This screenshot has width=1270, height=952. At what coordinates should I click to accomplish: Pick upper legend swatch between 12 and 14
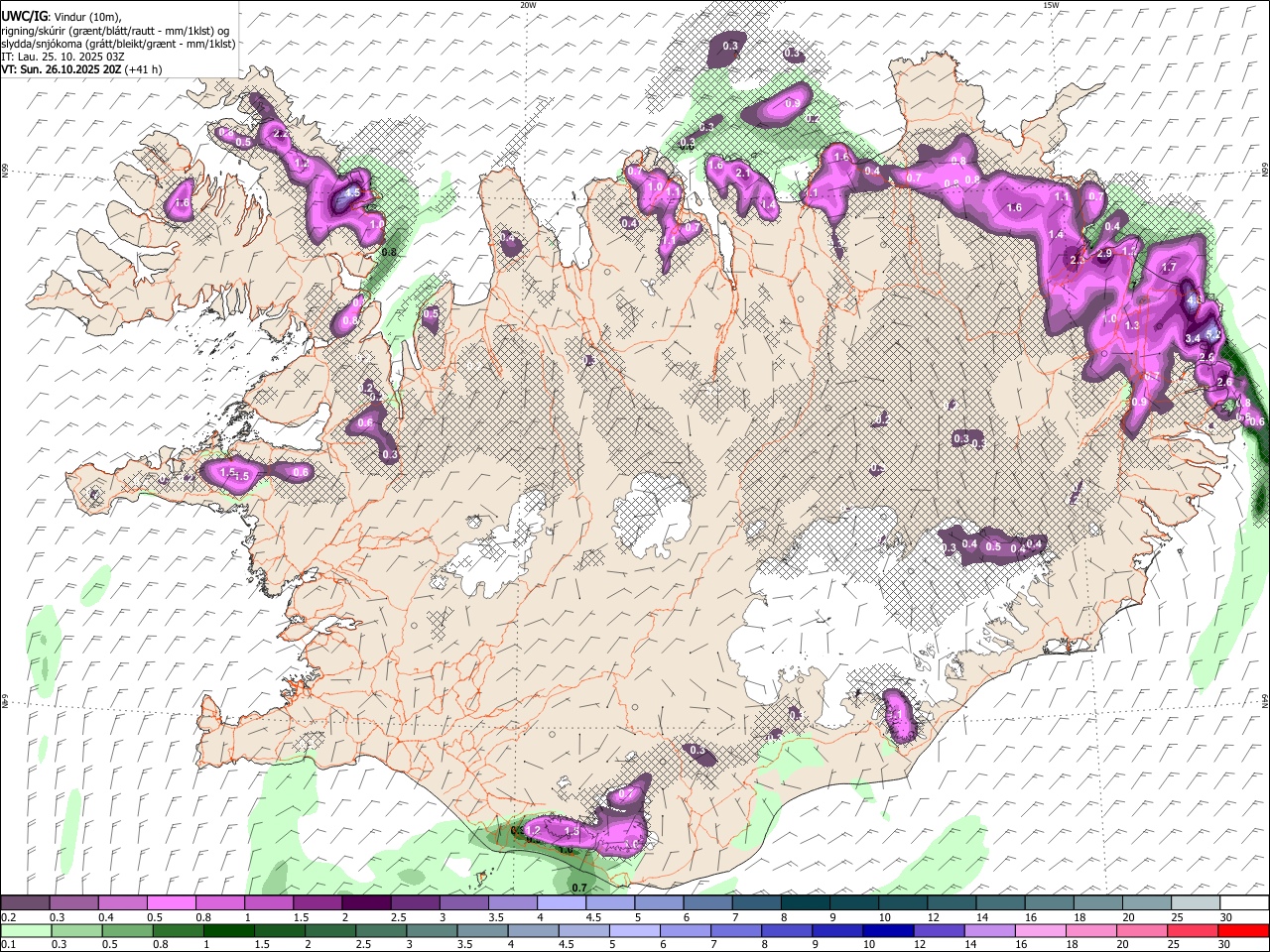pos(952,903)
